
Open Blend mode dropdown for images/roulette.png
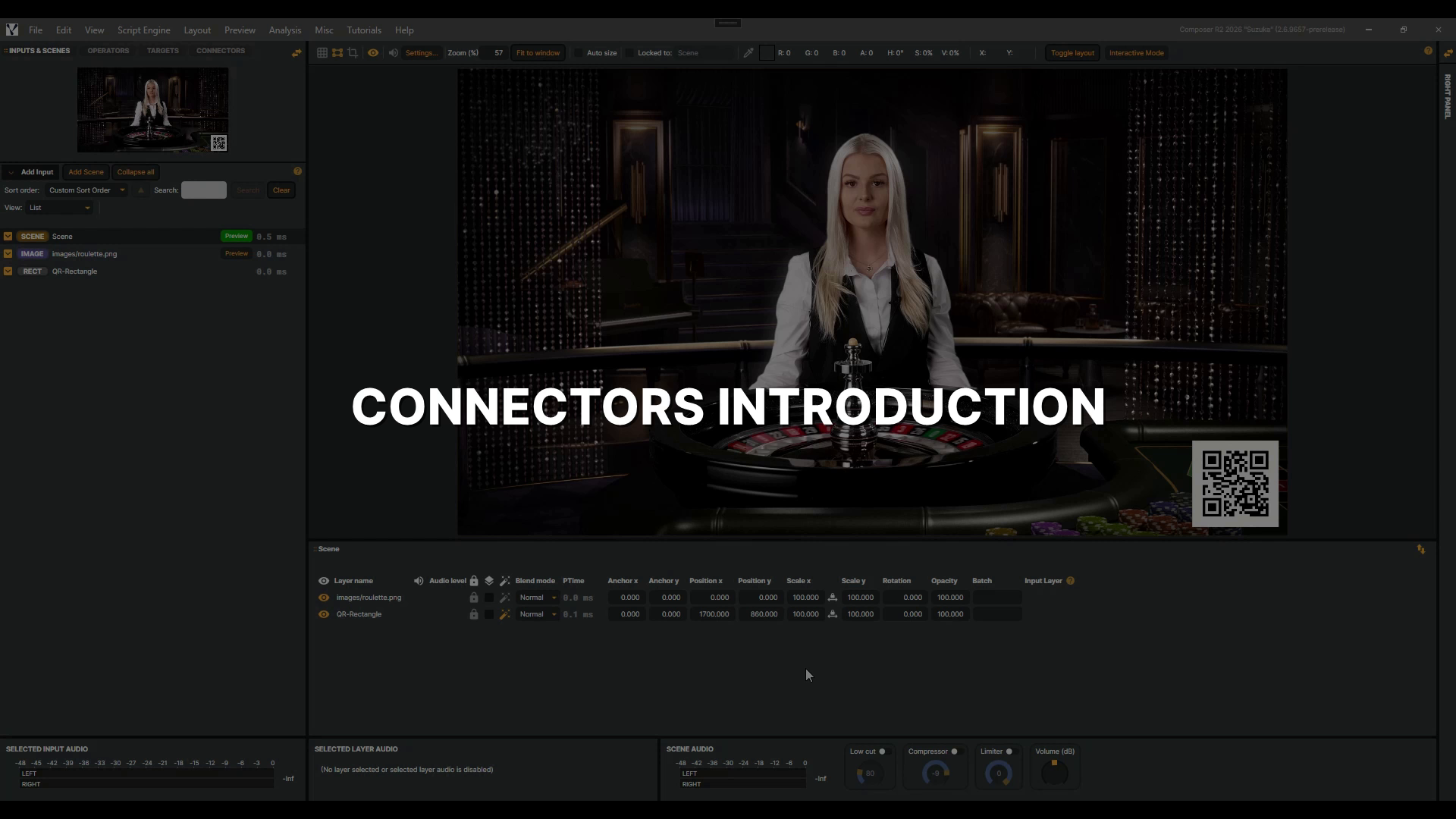pyautogui.click(x=537, y=598)
